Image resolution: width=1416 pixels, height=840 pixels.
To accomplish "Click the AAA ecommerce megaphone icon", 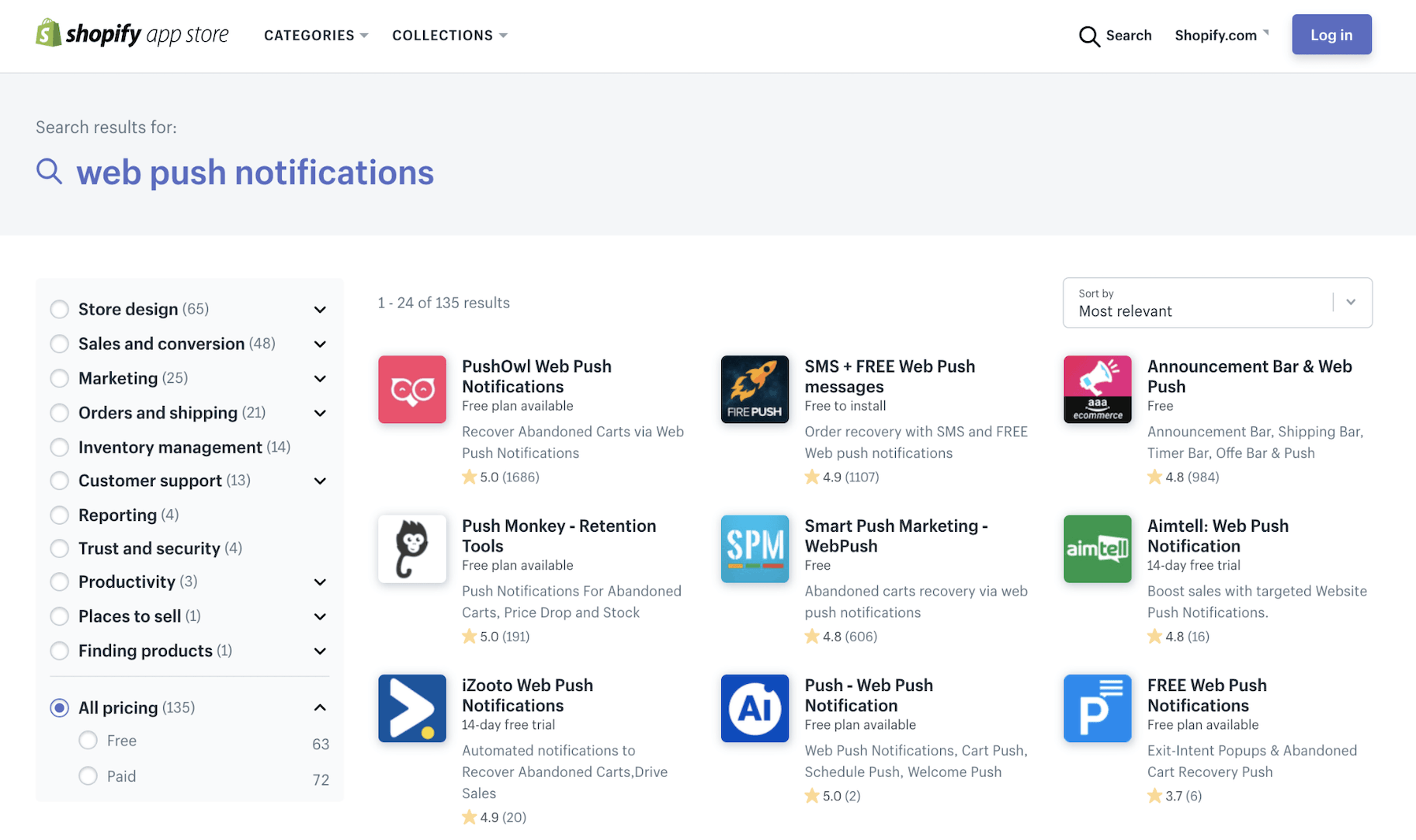I will click(1097, 389).
